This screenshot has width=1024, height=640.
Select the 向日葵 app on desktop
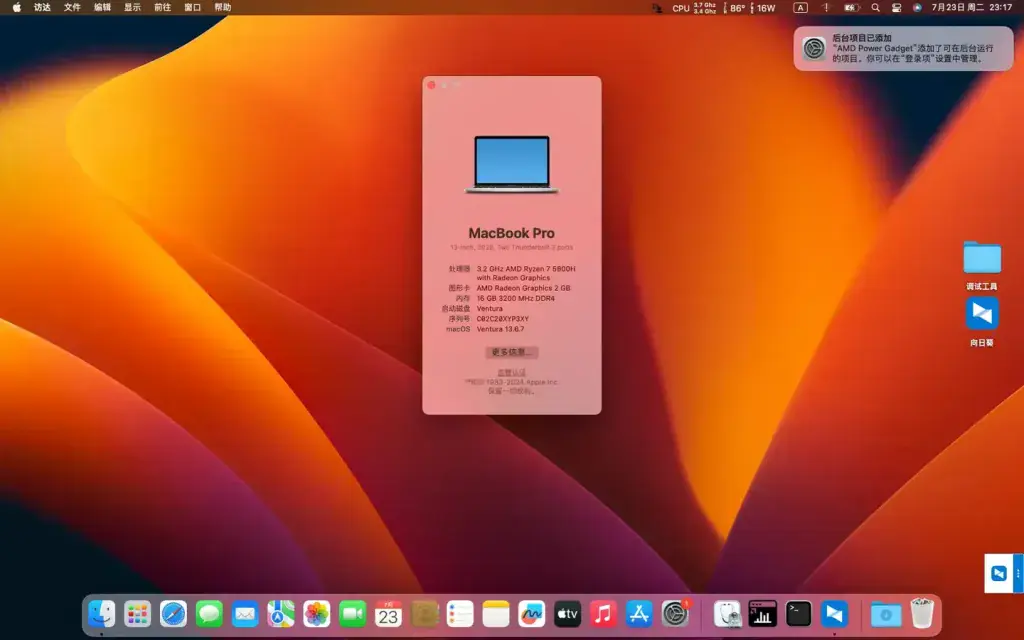(982, 322)
